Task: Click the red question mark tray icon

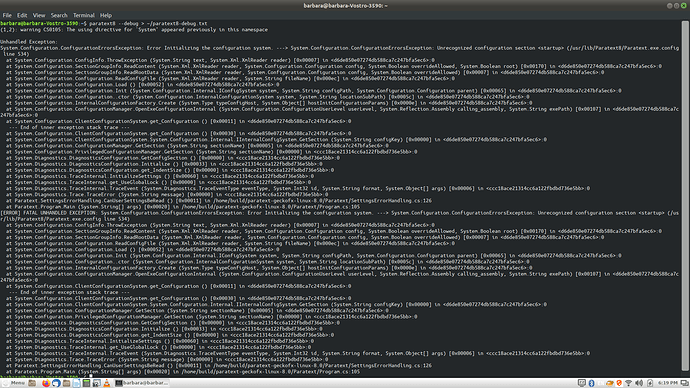Action: (x=619, y=383)
